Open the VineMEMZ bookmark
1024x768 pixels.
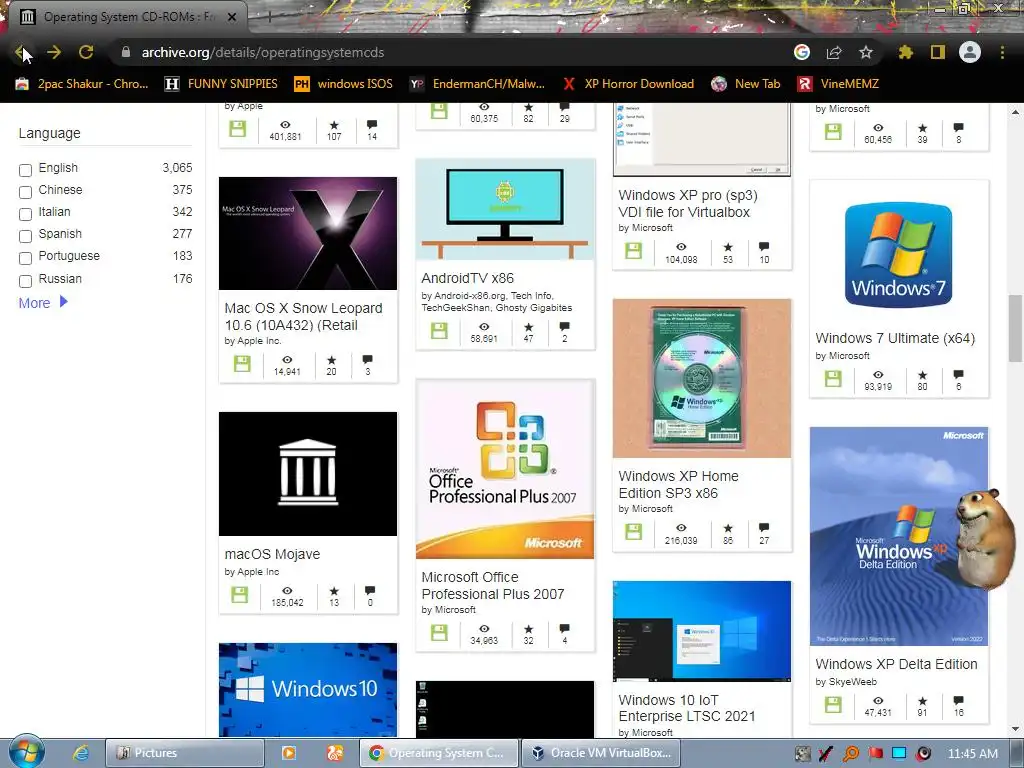coord(838,84)
